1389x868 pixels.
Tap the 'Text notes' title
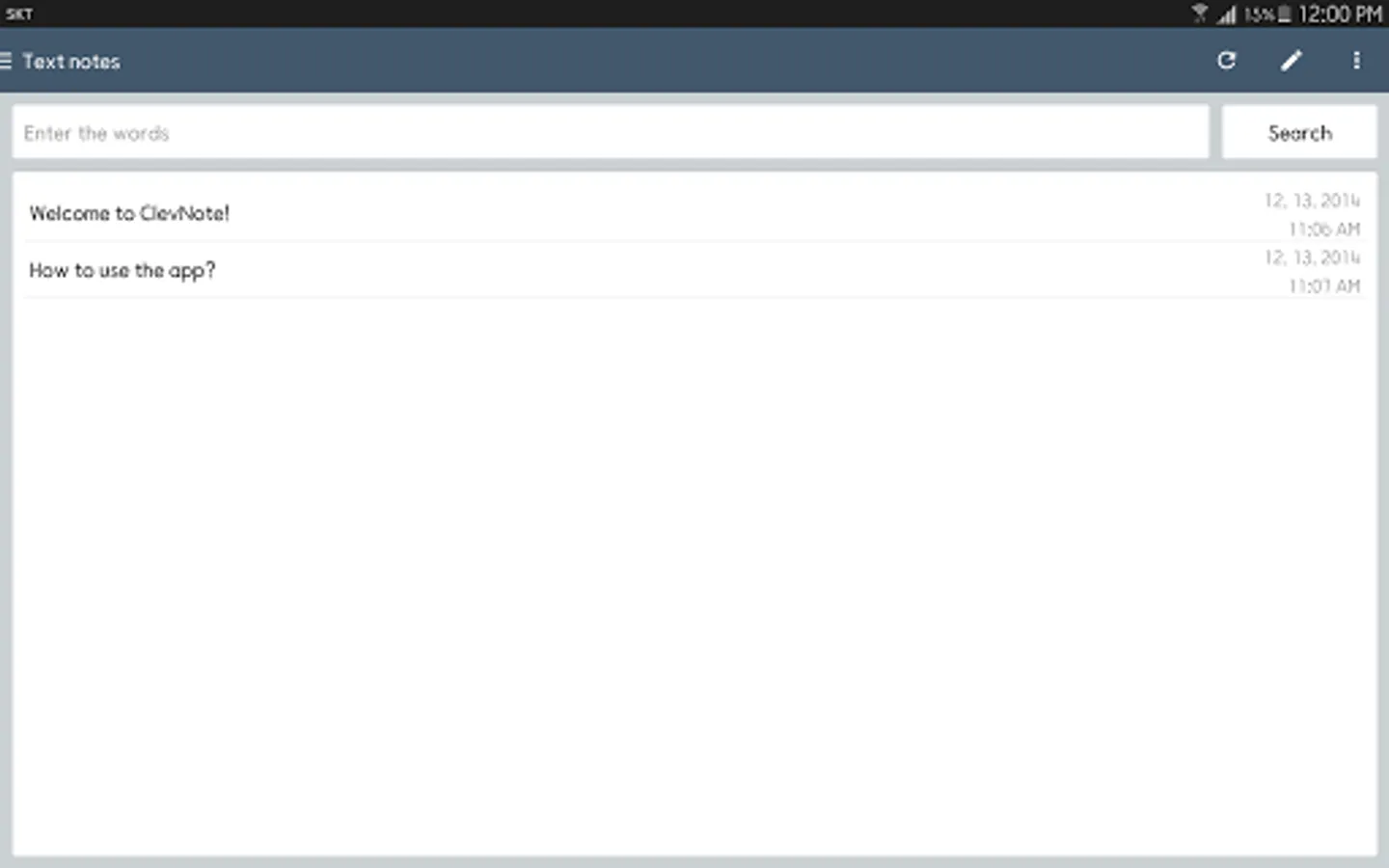(71, 61)
